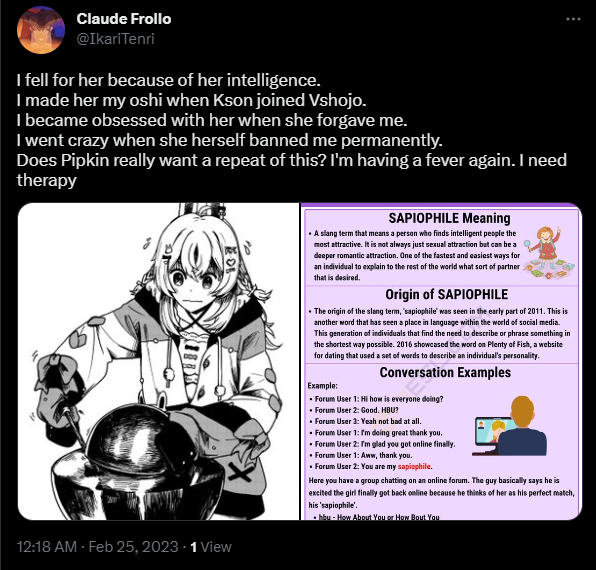
Task: Open the manga girl image on left
Action: pos(159,361)
